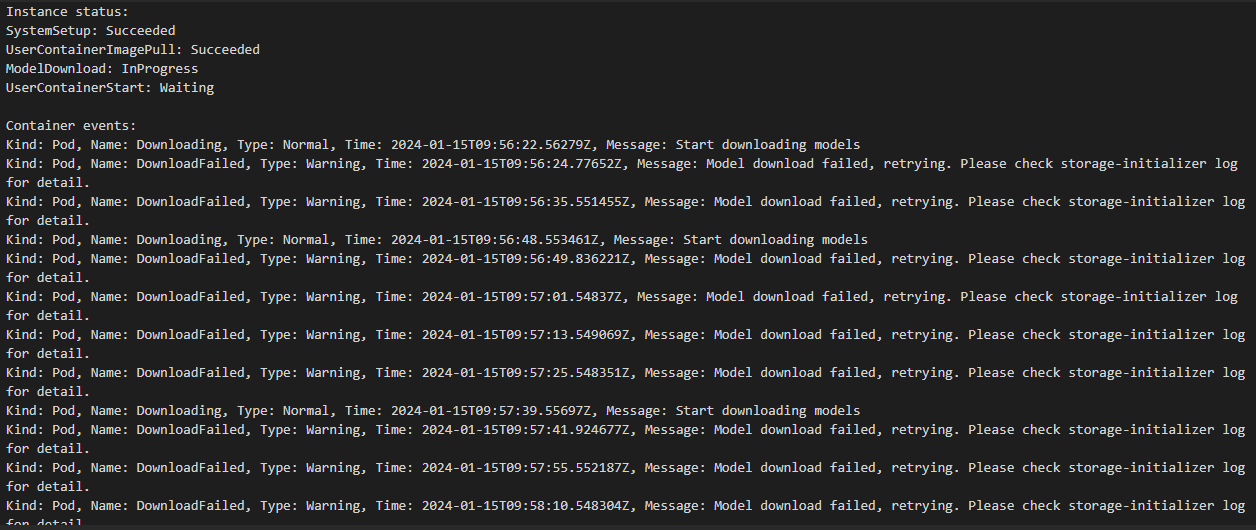1256x530 pixels.
Task: Click the event line at 09:57:55.552187Z
Action: (625, 477)
